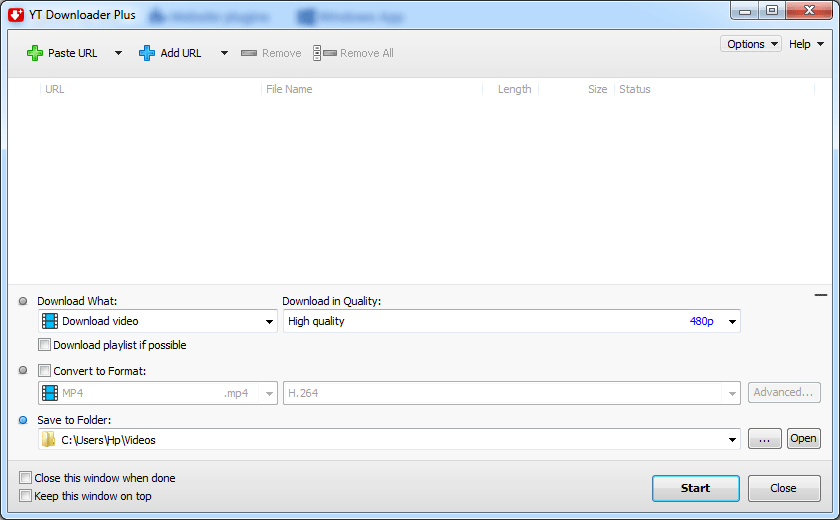Click the Close button at bottom
Screen dimensions: 840x520
(x=784, y=488)
